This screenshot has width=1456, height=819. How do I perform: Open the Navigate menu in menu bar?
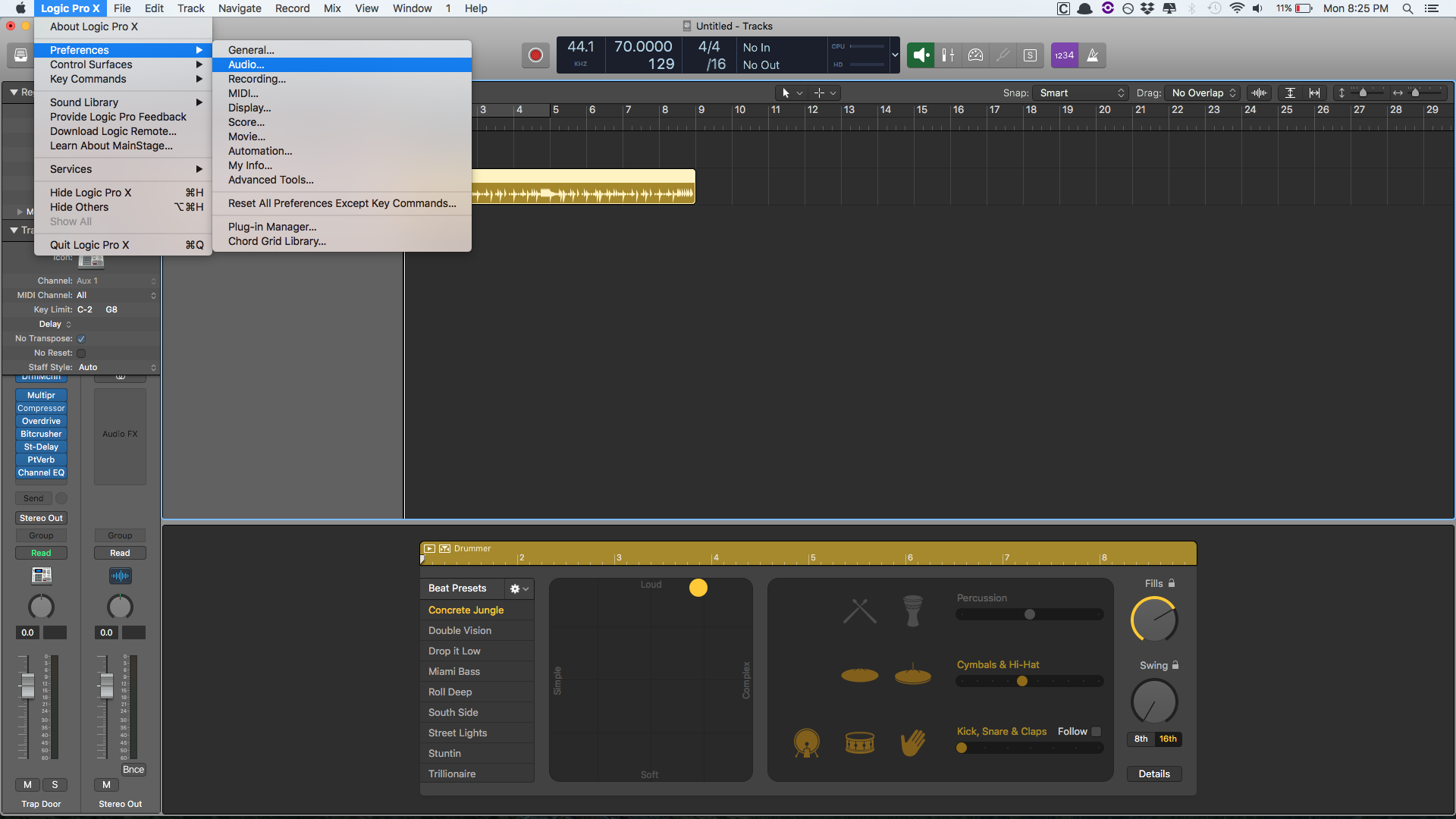click(x=240, y=8)
